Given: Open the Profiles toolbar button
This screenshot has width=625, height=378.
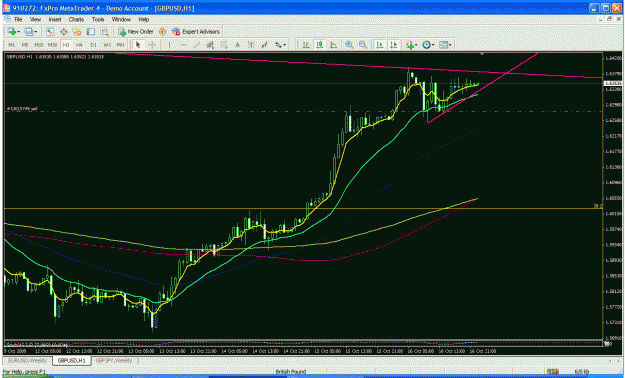Looking at the screenshot, I should pyautogui.click(x=29, y=32).
